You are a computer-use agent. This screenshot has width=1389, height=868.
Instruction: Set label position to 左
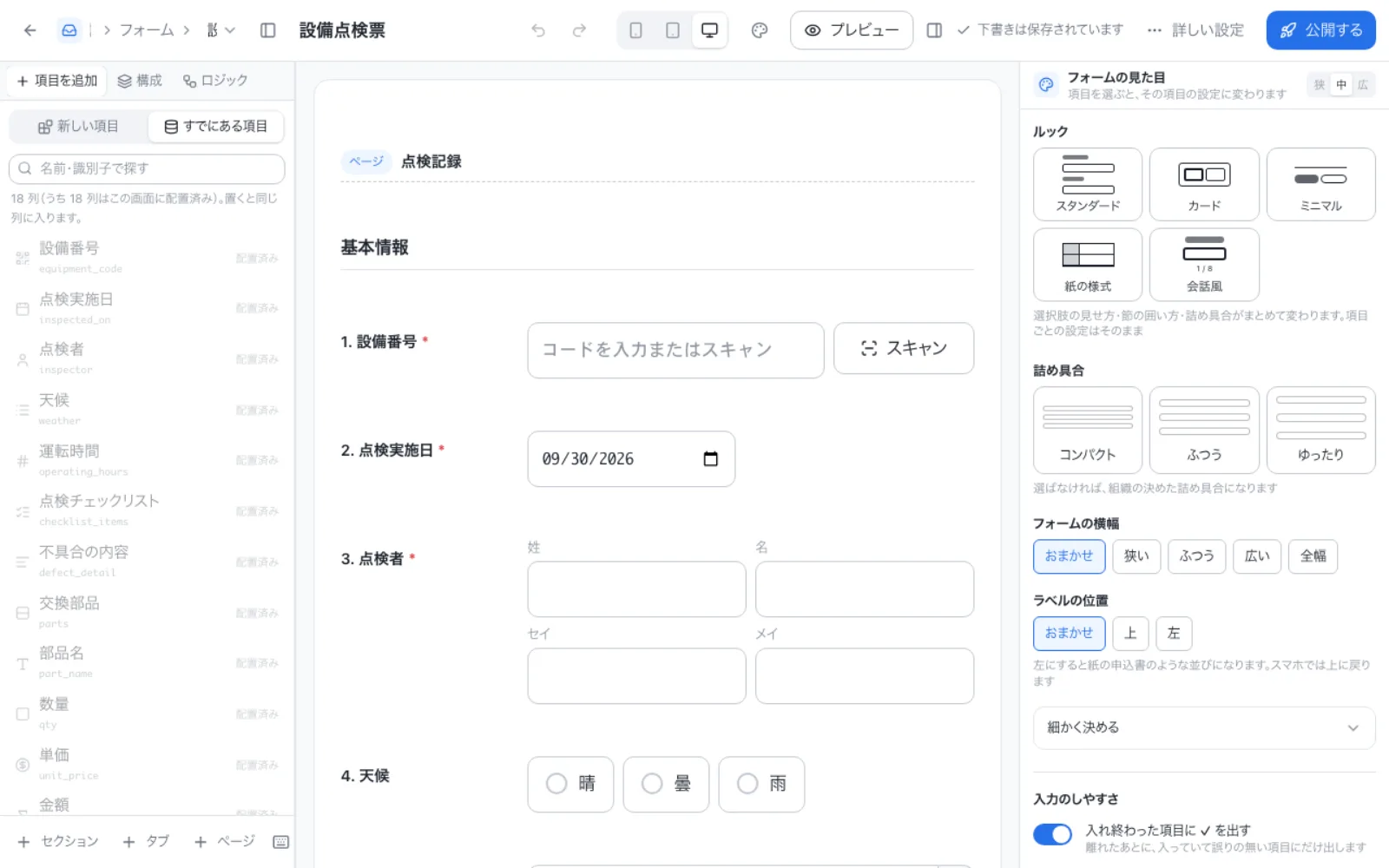click(1174, 634)
